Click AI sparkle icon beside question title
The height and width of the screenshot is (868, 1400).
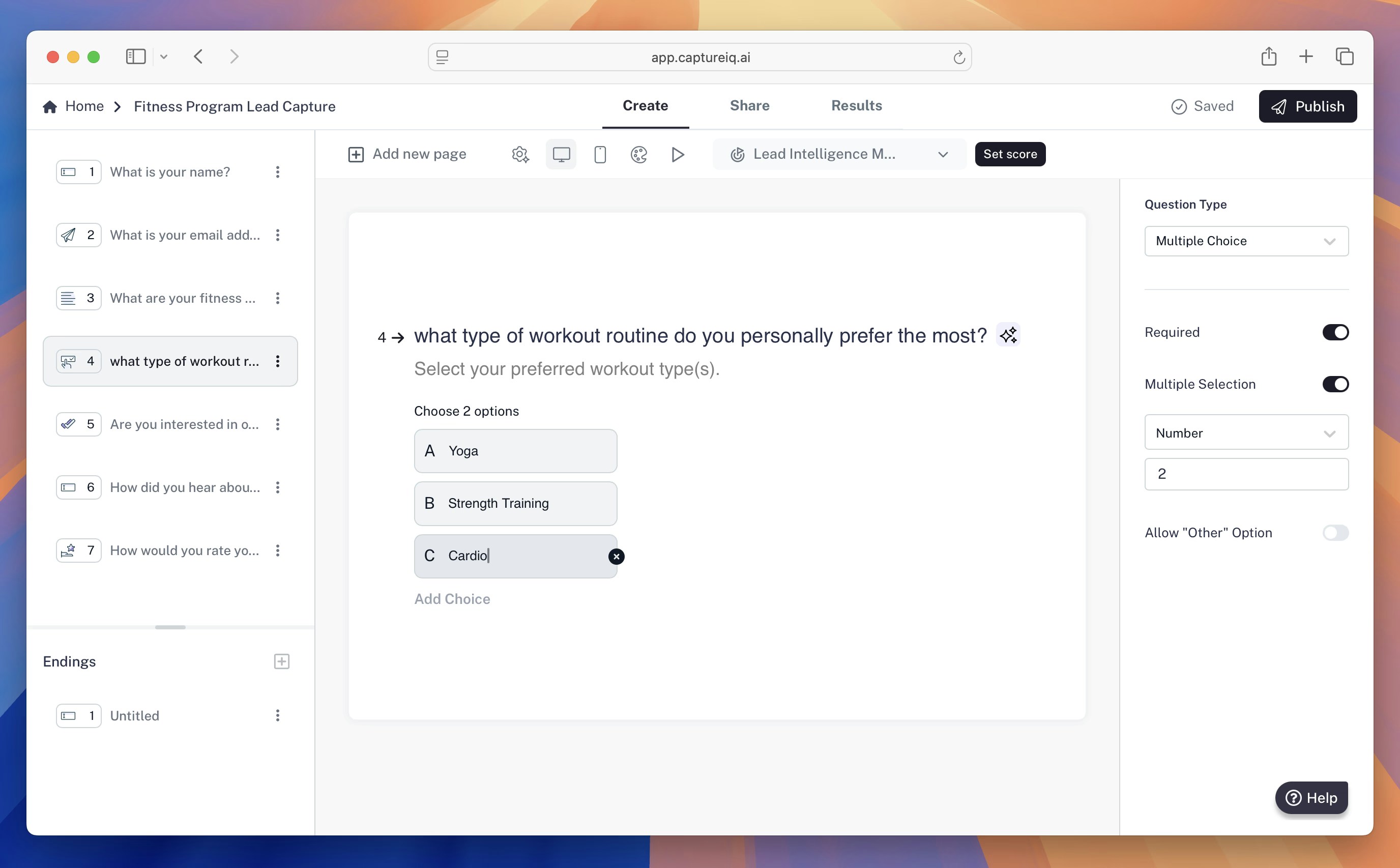pyautogui.click(x=1008, y=335)
